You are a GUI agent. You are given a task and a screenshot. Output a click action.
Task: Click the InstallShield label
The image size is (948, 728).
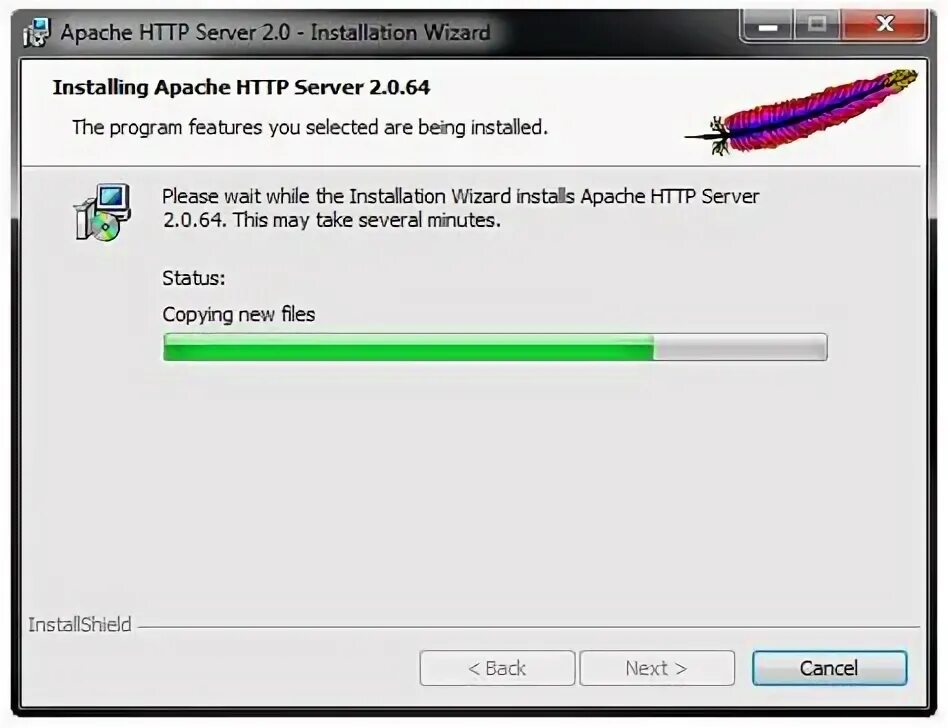click(80, 625)
